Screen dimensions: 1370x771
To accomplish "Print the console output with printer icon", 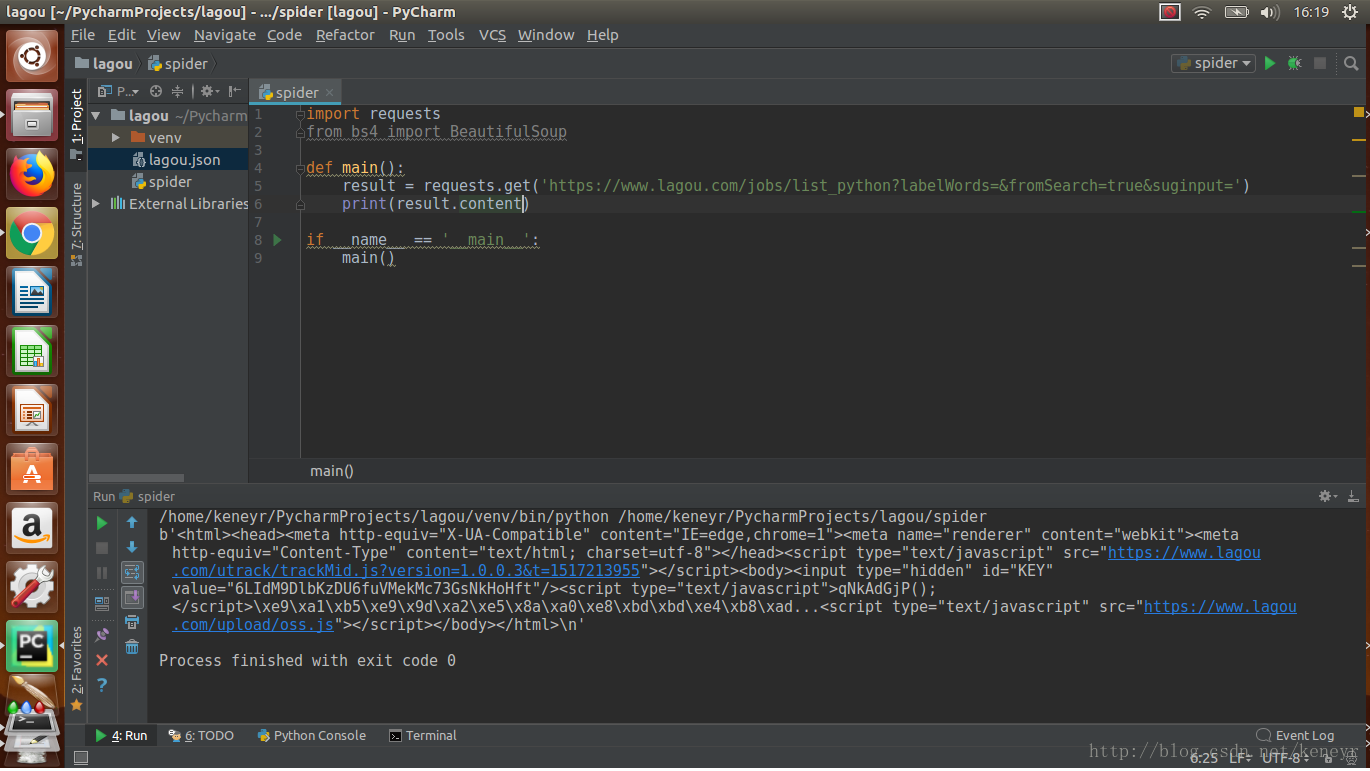I will 132,622.
